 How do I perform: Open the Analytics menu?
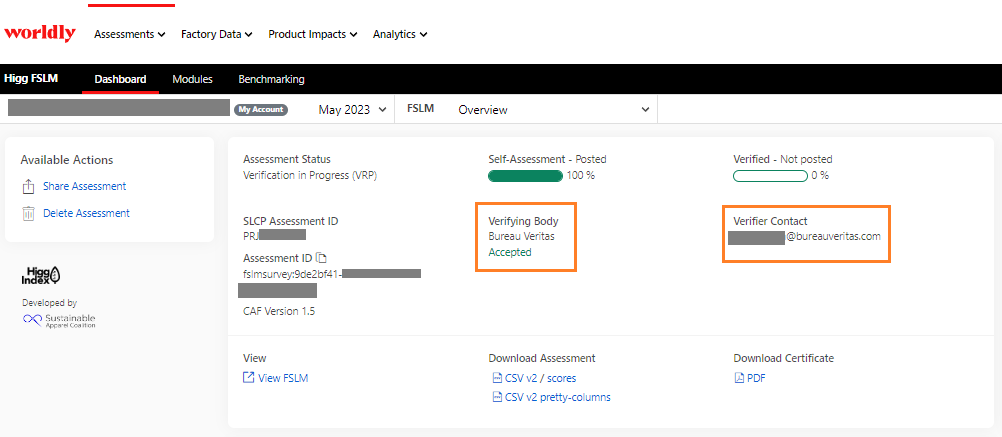[x=400, y=34]
